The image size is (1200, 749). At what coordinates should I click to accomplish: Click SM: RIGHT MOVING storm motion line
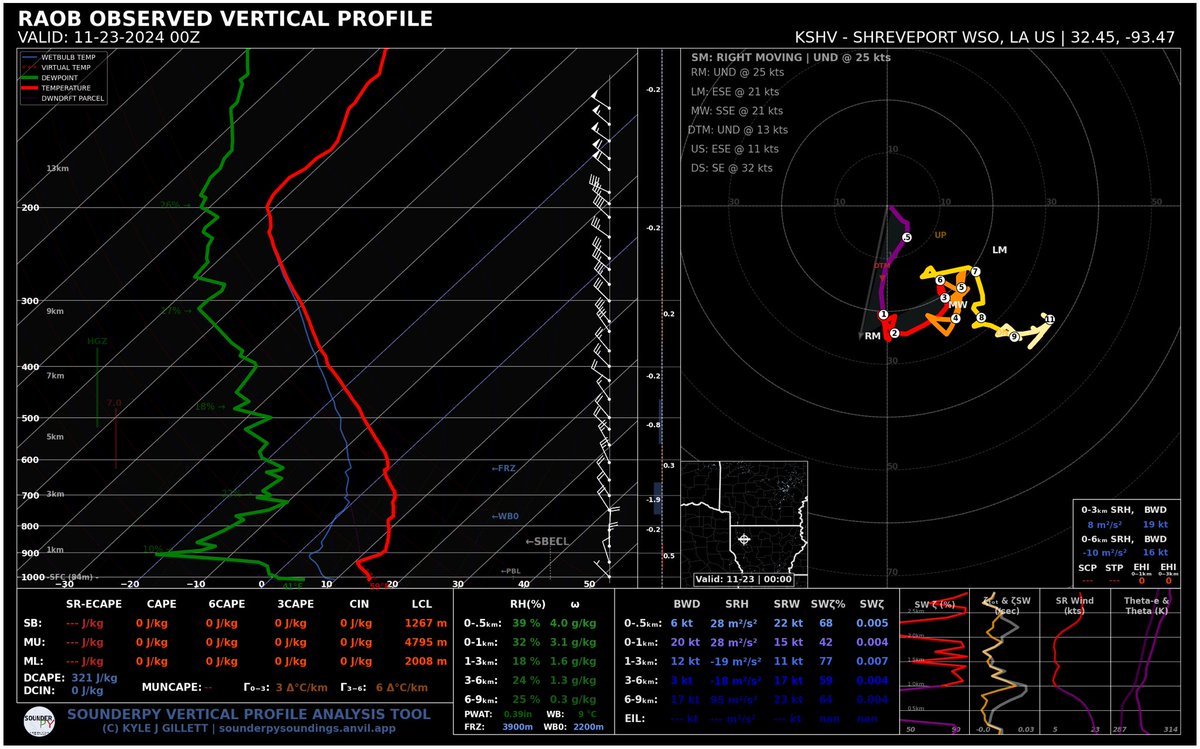(791, 57)
